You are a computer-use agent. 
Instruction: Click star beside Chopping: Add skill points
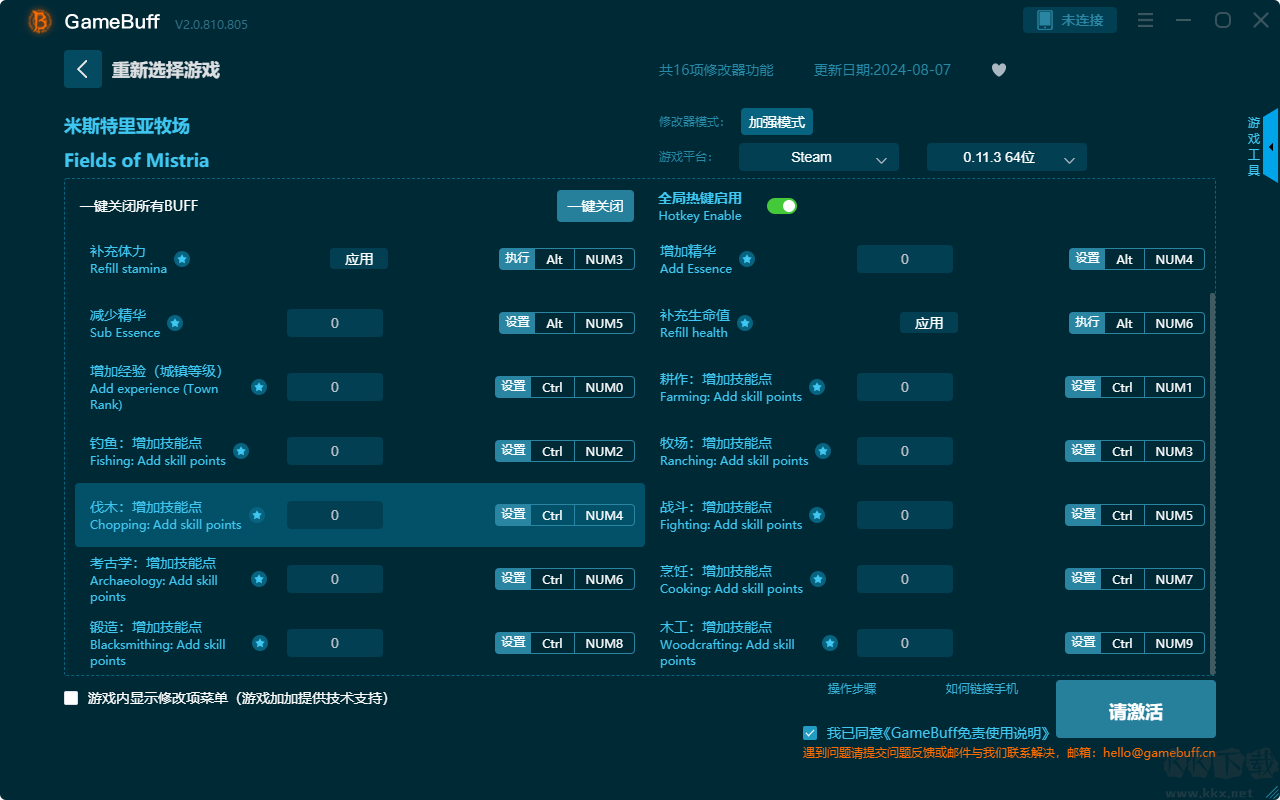click(257, 515)
